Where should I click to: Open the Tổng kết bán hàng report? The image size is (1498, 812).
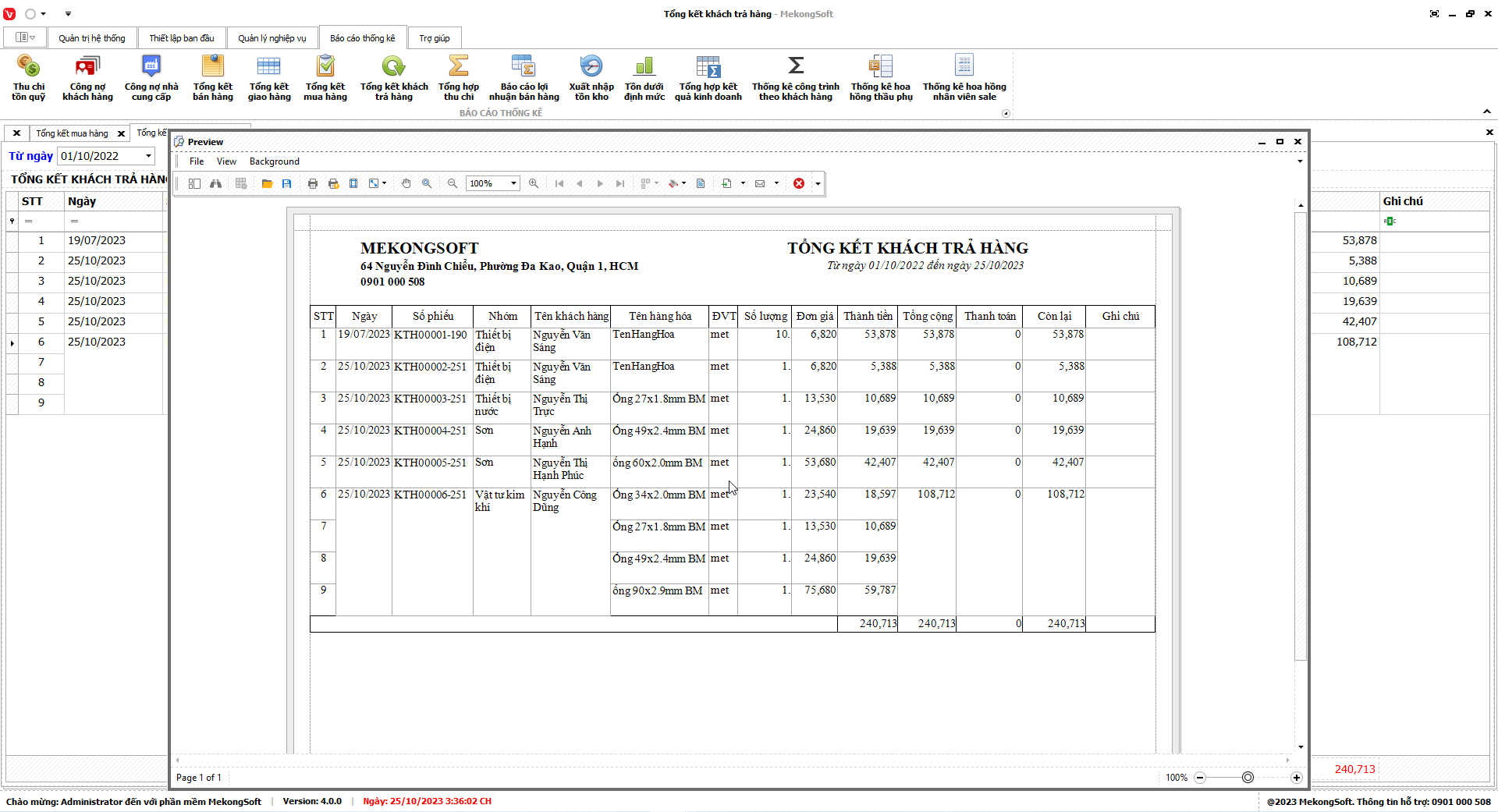pos(213,77)
